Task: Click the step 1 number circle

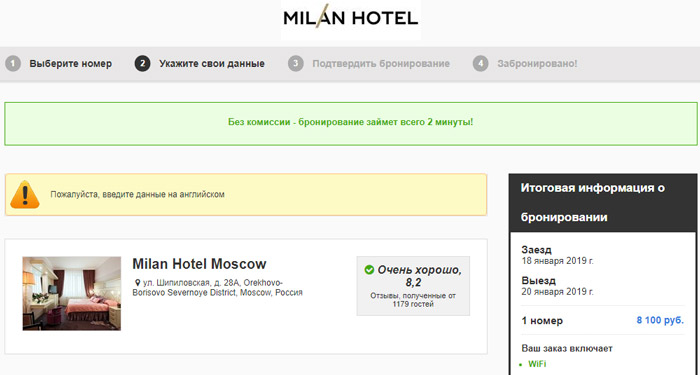Action: (13, 63)
